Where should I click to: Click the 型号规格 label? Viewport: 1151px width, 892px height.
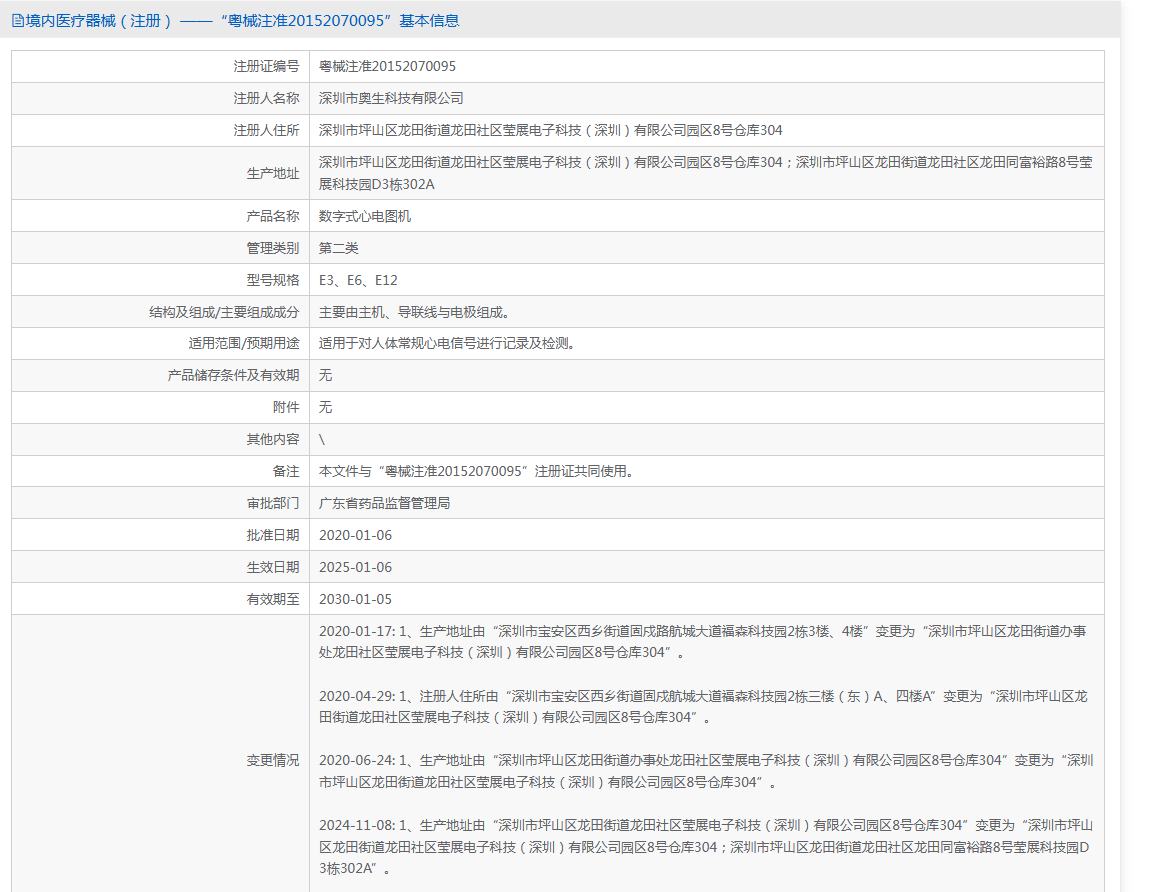tap(273, 280)
